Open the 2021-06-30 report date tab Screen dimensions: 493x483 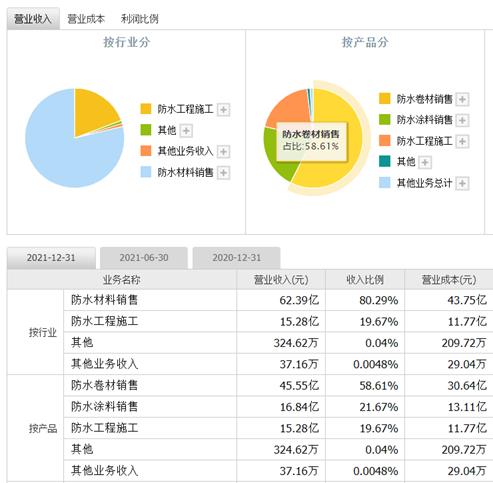point(144,258)
